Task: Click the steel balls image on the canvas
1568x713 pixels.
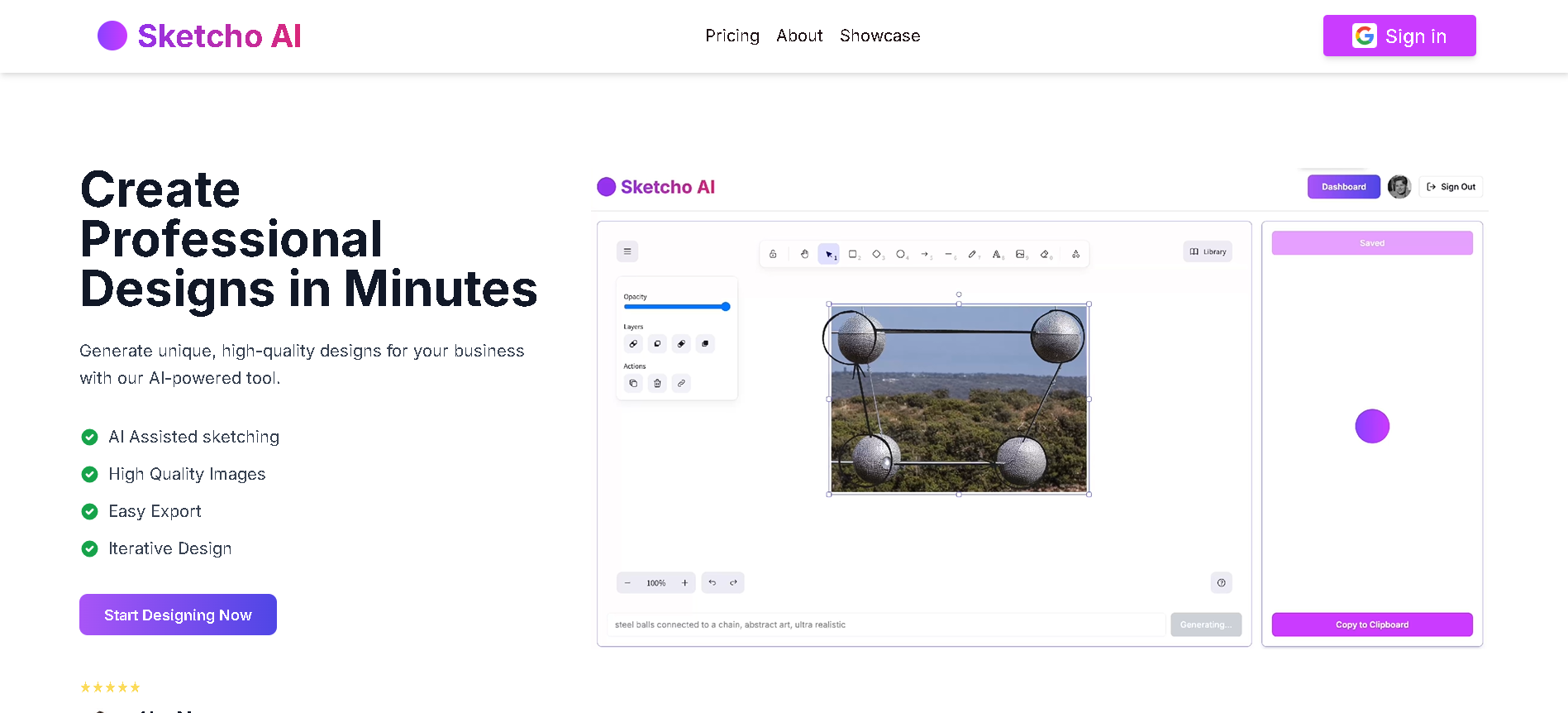Action: click(x=959, y=399)
